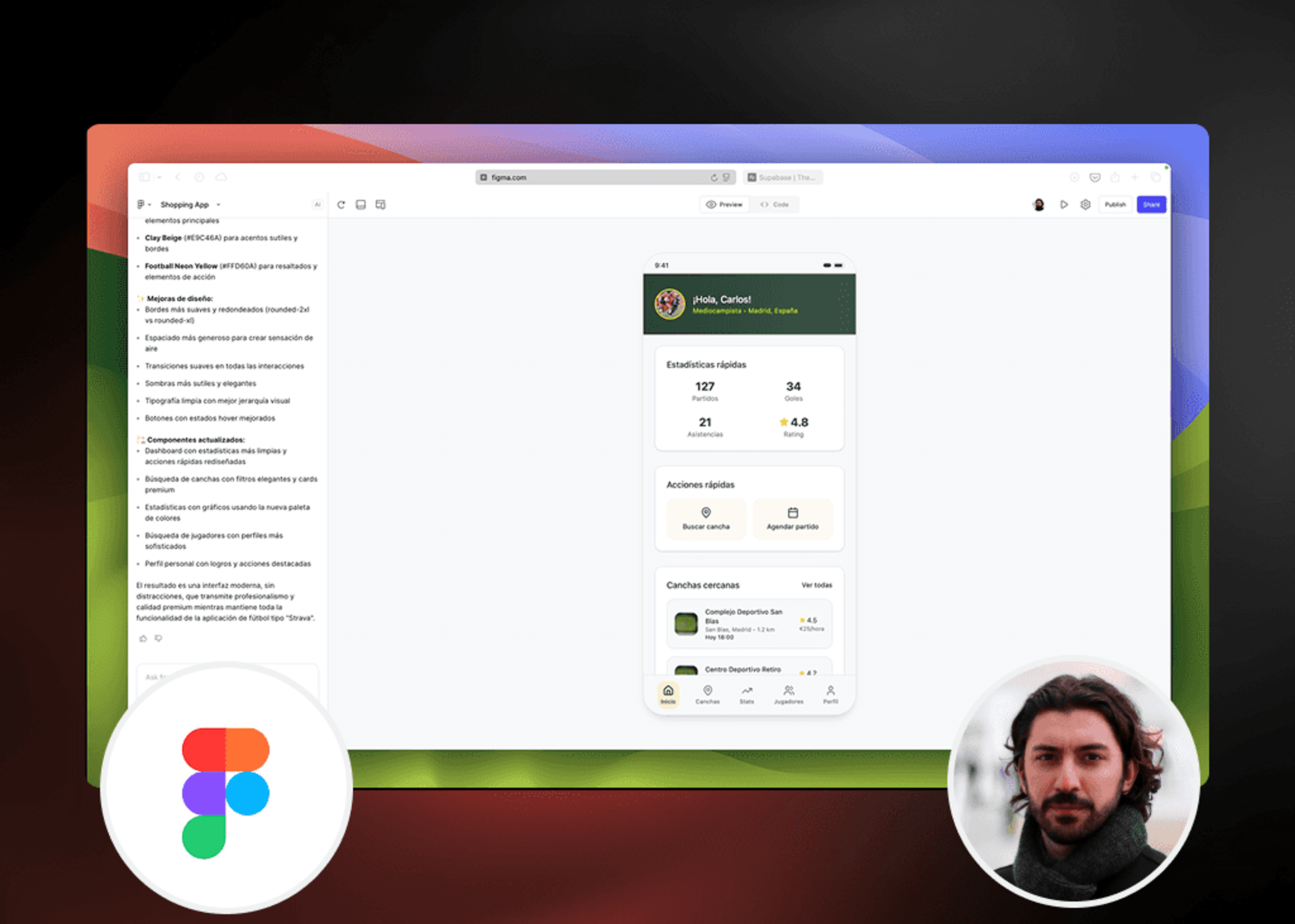Click the Mejoras de diseño heading in chat
The width and height of the screenshot is (1295, 924).
[179, 299]
